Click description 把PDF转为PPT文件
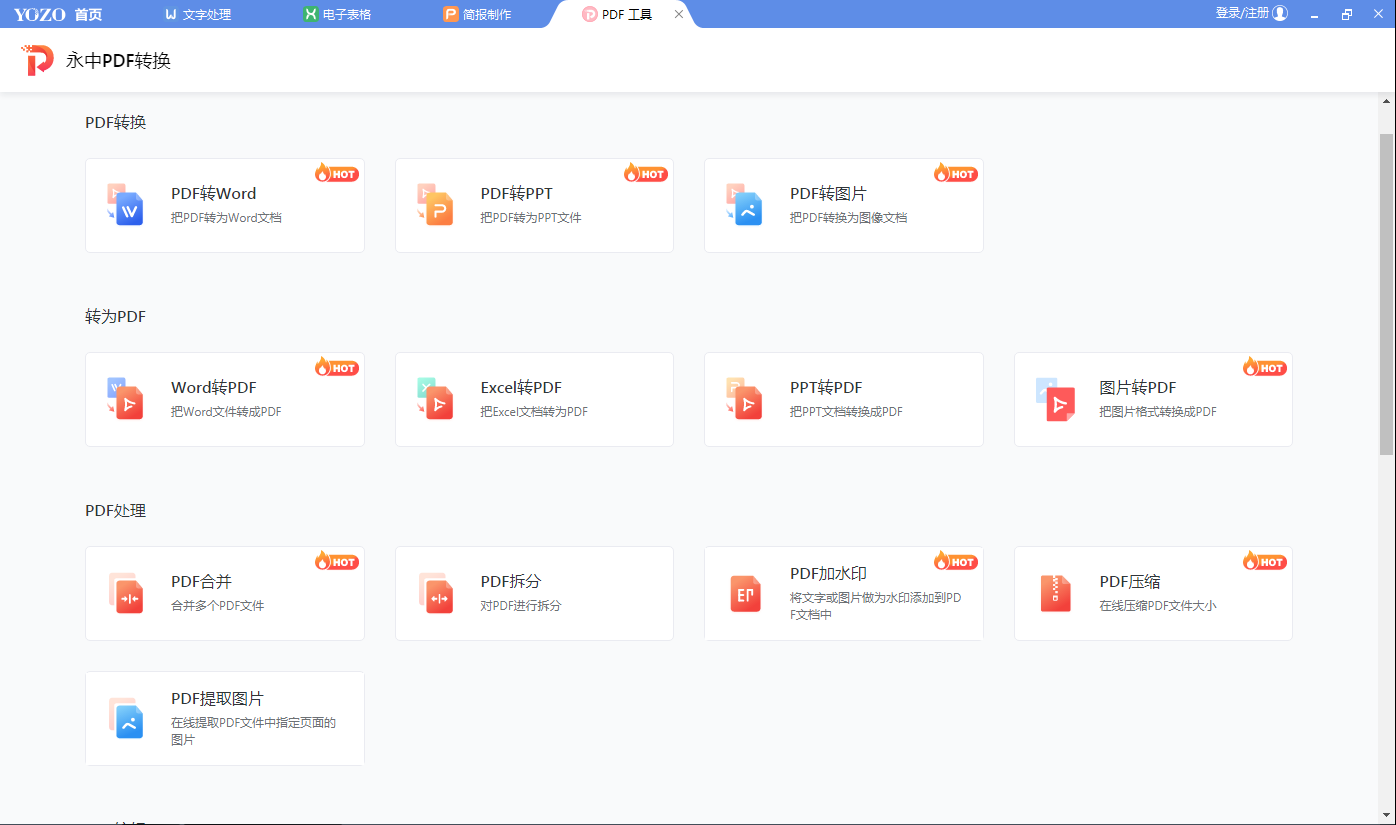The image size is (1396, 825). point(531,218)
